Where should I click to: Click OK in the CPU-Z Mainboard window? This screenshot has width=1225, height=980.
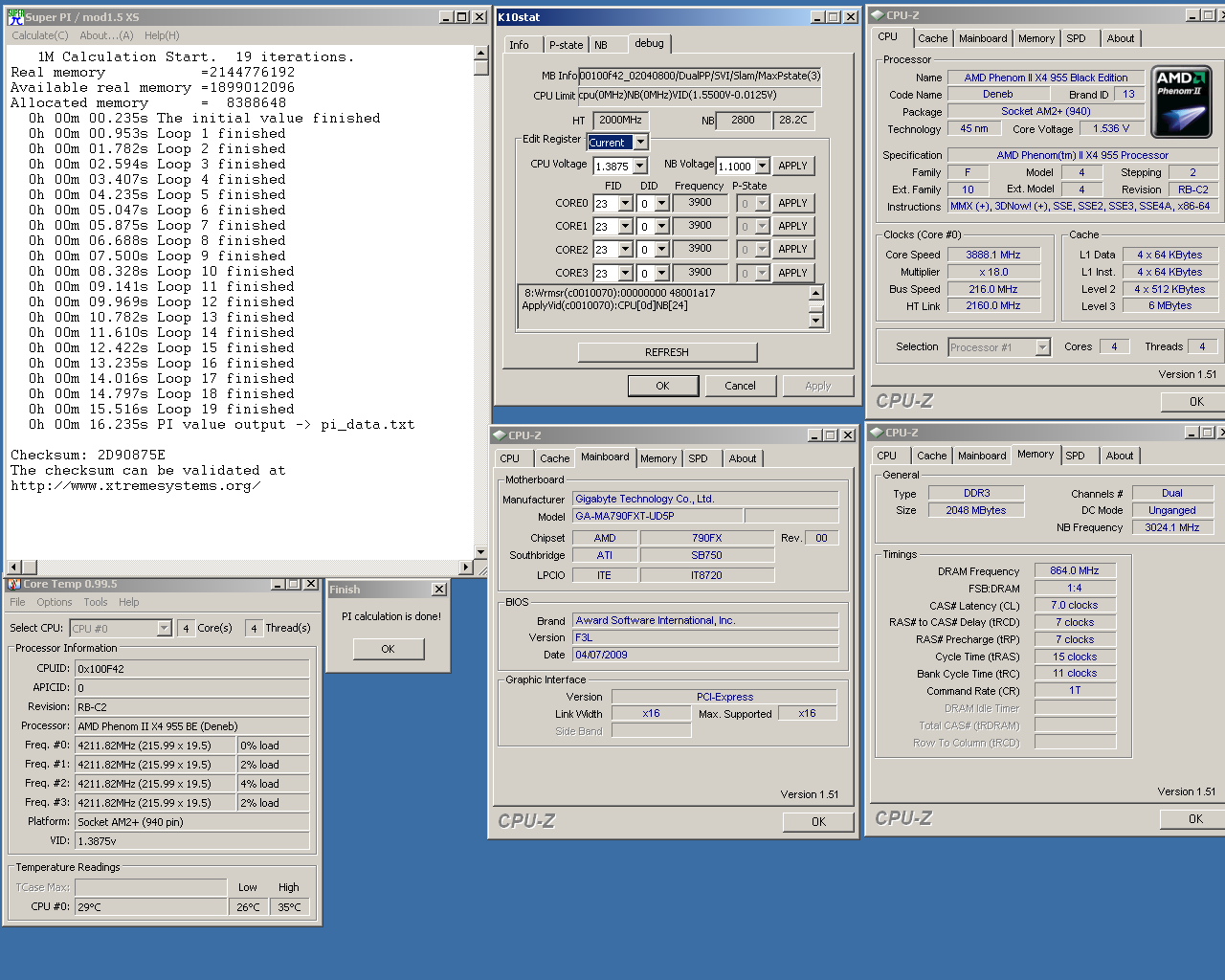pos(819,822)
